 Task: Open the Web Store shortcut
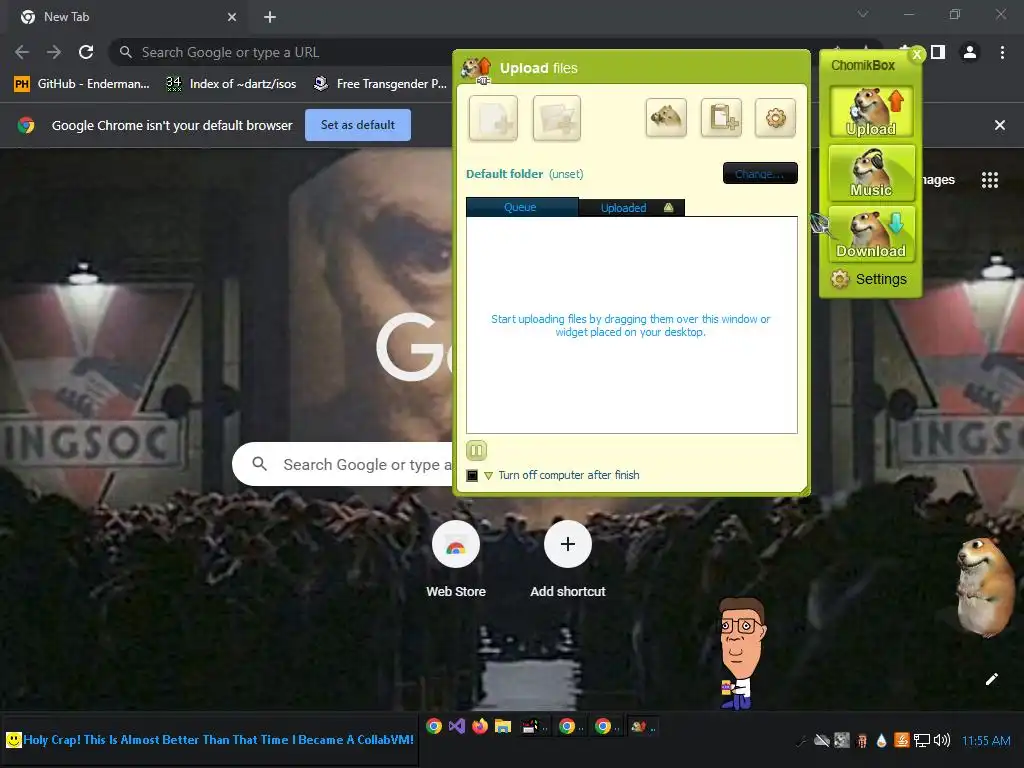pyautogui.click(x=456, y=560)
